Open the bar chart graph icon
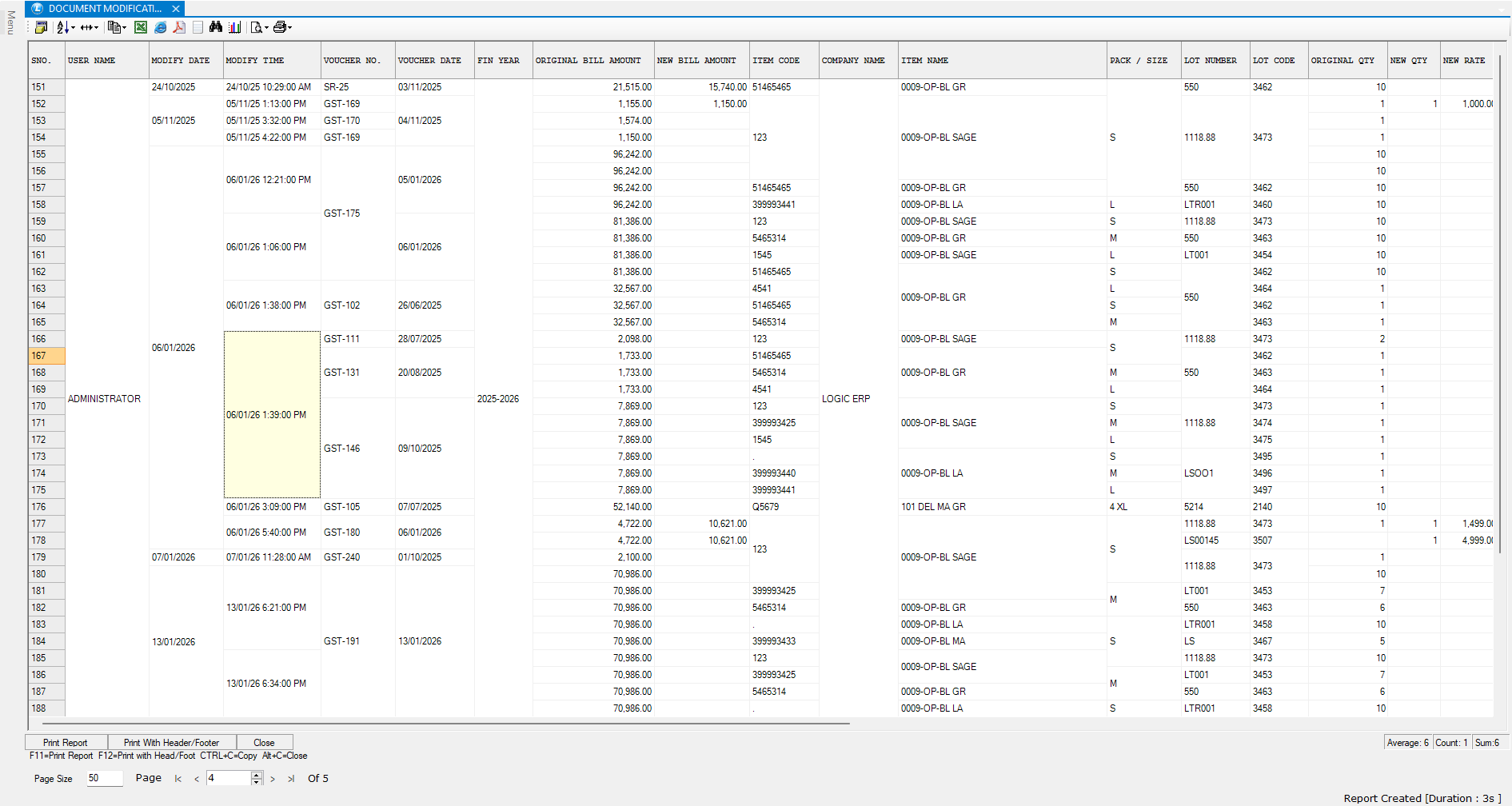The image size is (1512, 806). coord(234,27)
